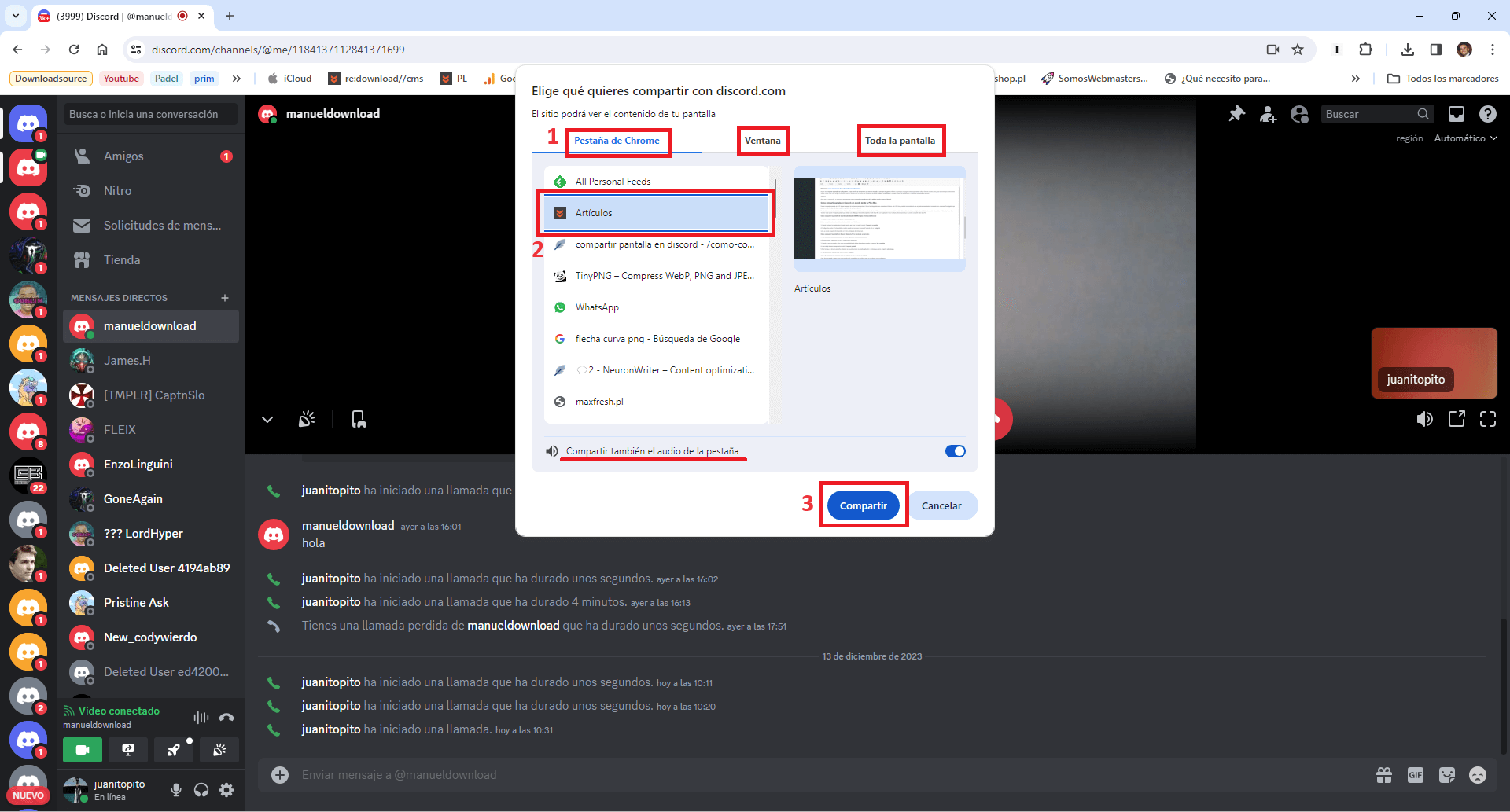The height and width of the screenshot is (812, 1510).
Task: Open conversation with Pristine Ask
Action: (x=150, y=603)
